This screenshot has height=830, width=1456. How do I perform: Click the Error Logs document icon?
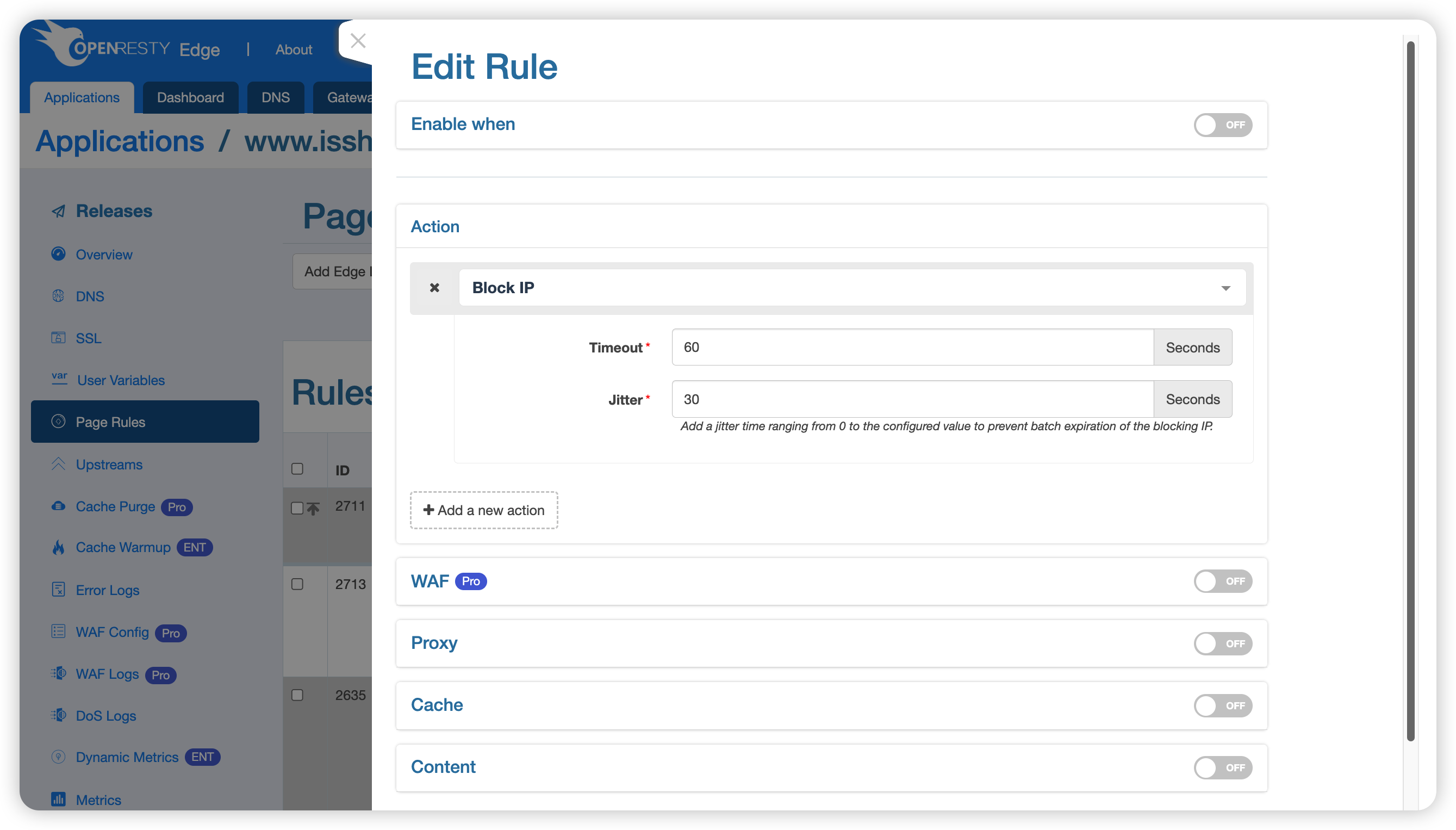point(58,590)
